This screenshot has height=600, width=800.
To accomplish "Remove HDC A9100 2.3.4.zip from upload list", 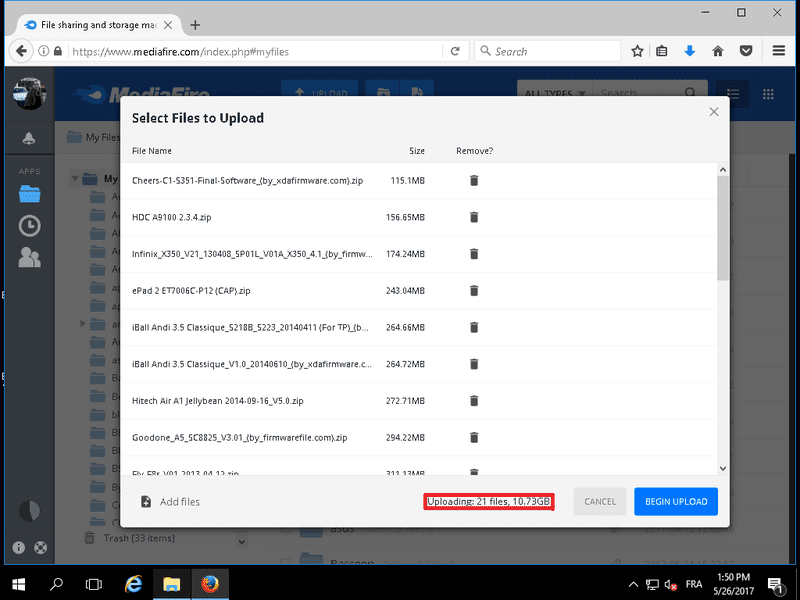I will click(x=474, y=217).
